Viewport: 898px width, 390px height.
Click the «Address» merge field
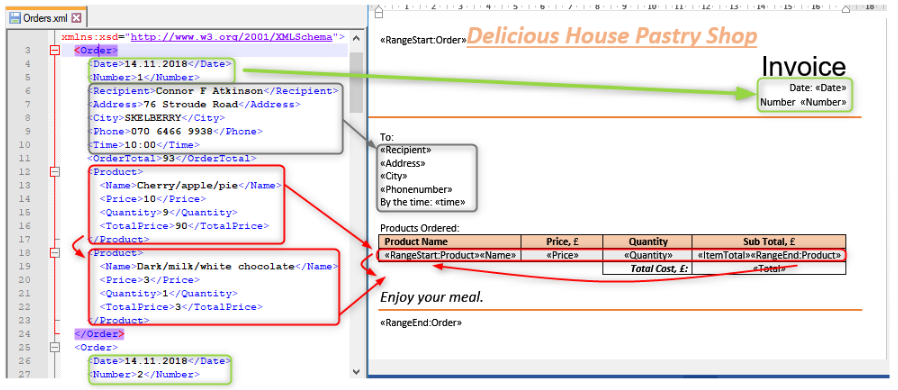click(x=403, y=163)
